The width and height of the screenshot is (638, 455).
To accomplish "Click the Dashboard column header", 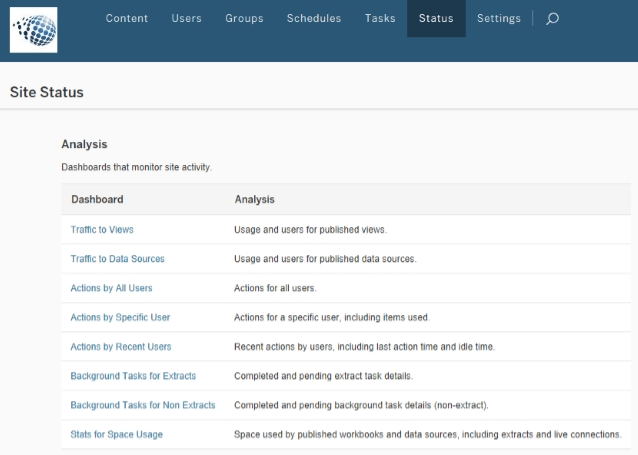I will [x=97, y=199].
